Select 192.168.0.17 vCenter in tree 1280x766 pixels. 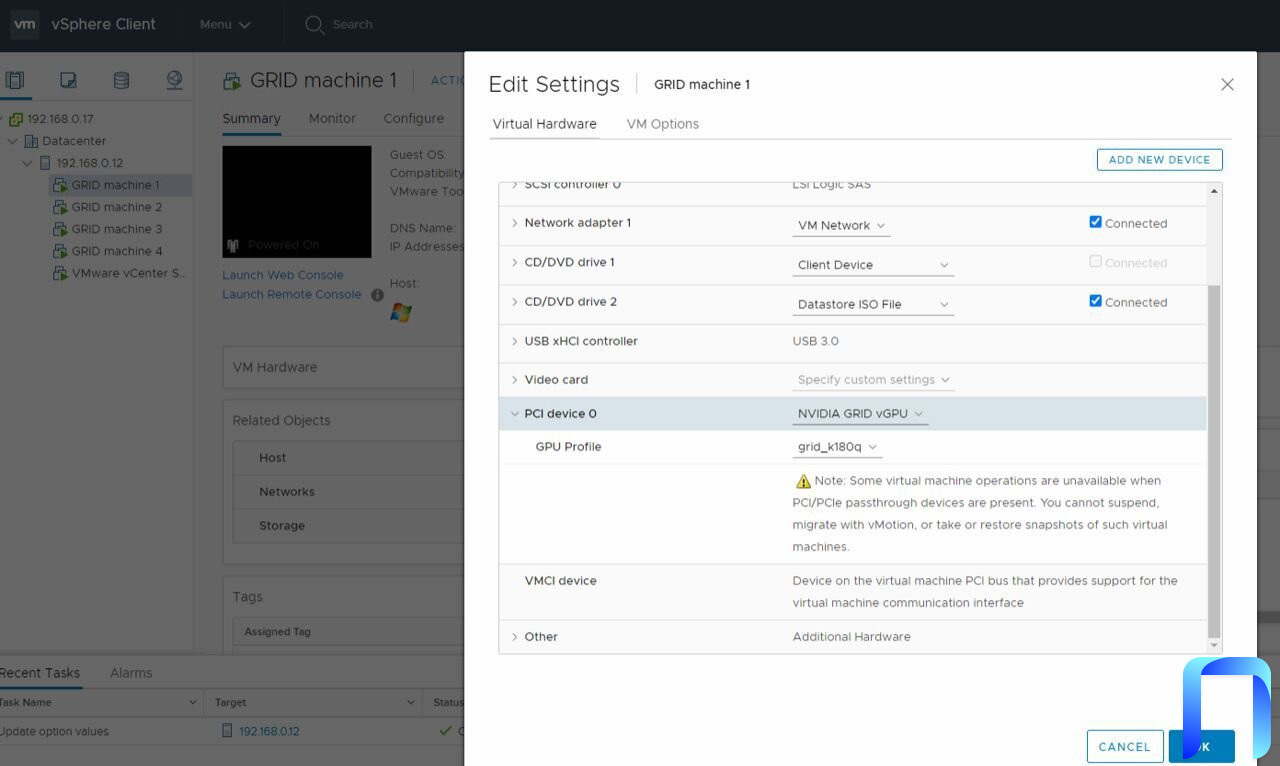(60, 119)
